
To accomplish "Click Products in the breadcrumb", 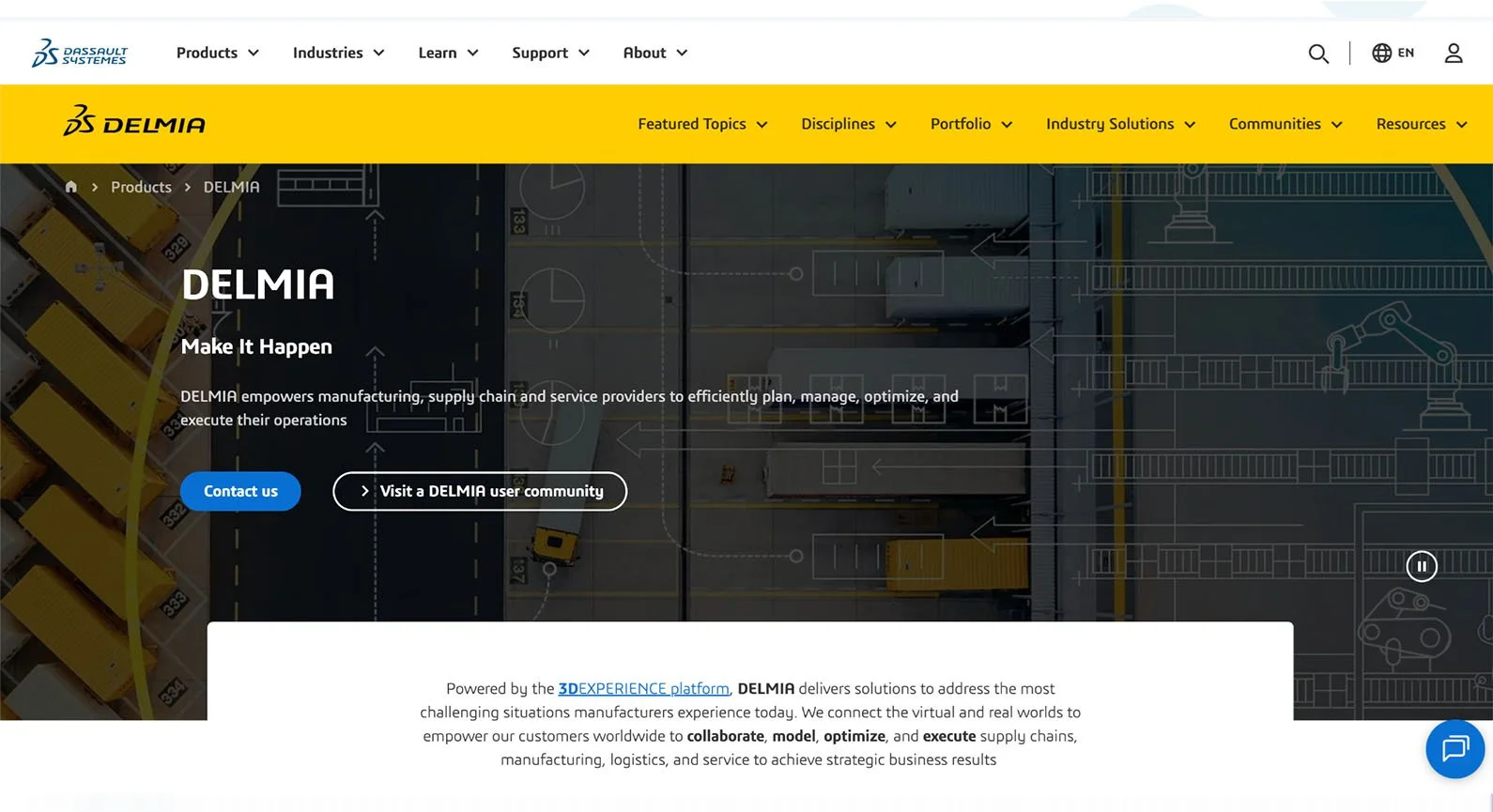I will click(x=141, y=187).
